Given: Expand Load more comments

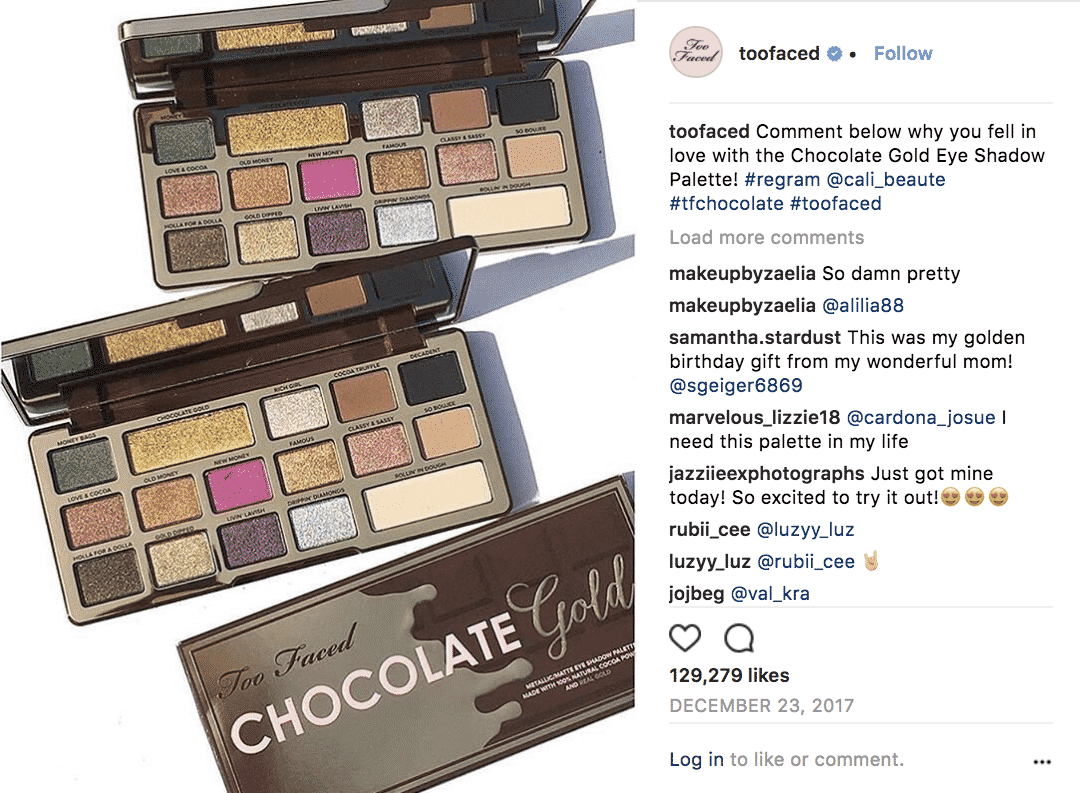Looking at the screenshot, I should [766, 238].
